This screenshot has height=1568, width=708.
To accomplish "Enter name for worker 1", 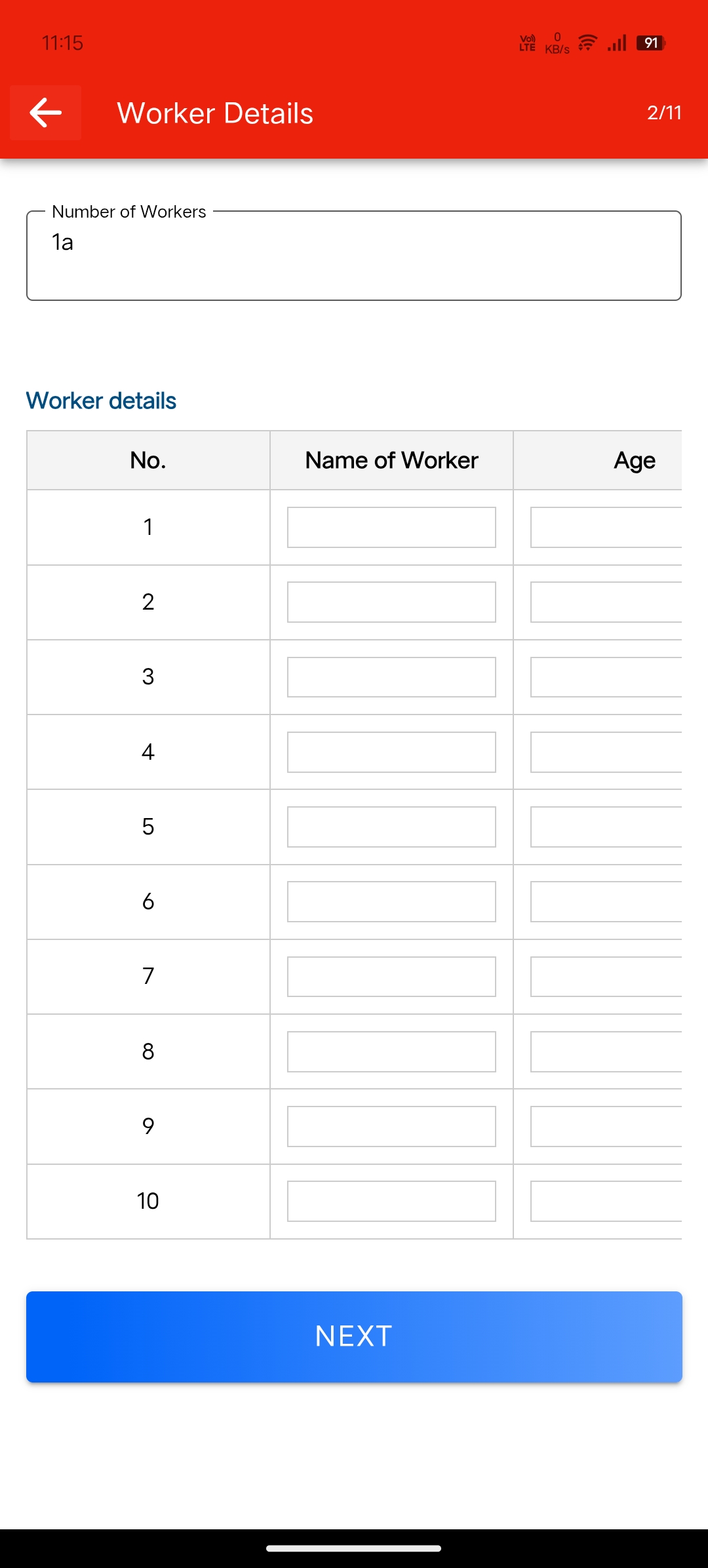I will pos(391,527).
